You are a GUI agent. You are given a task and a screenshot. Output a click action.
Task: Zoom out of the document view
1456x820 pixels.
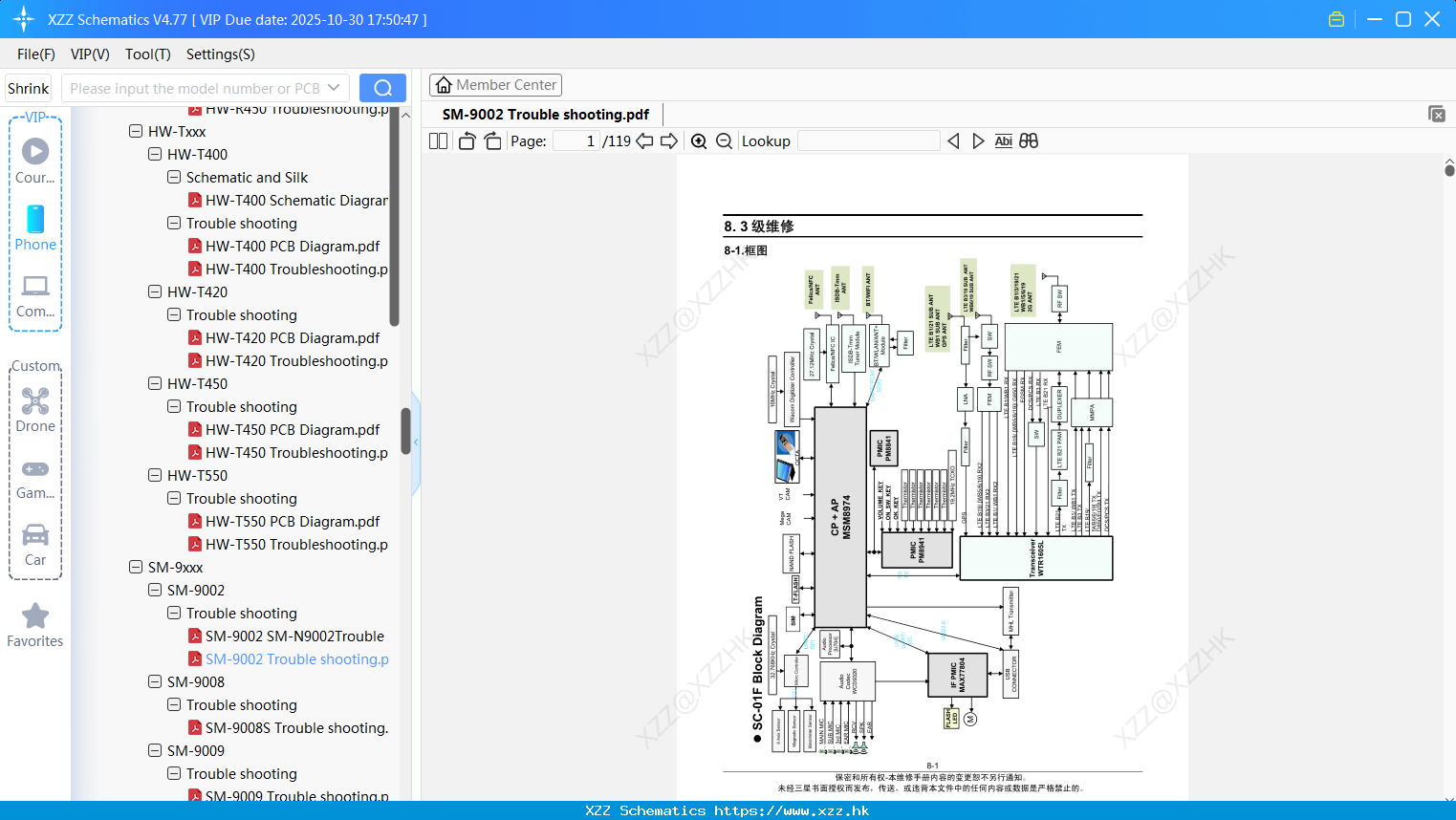(724, 140)
